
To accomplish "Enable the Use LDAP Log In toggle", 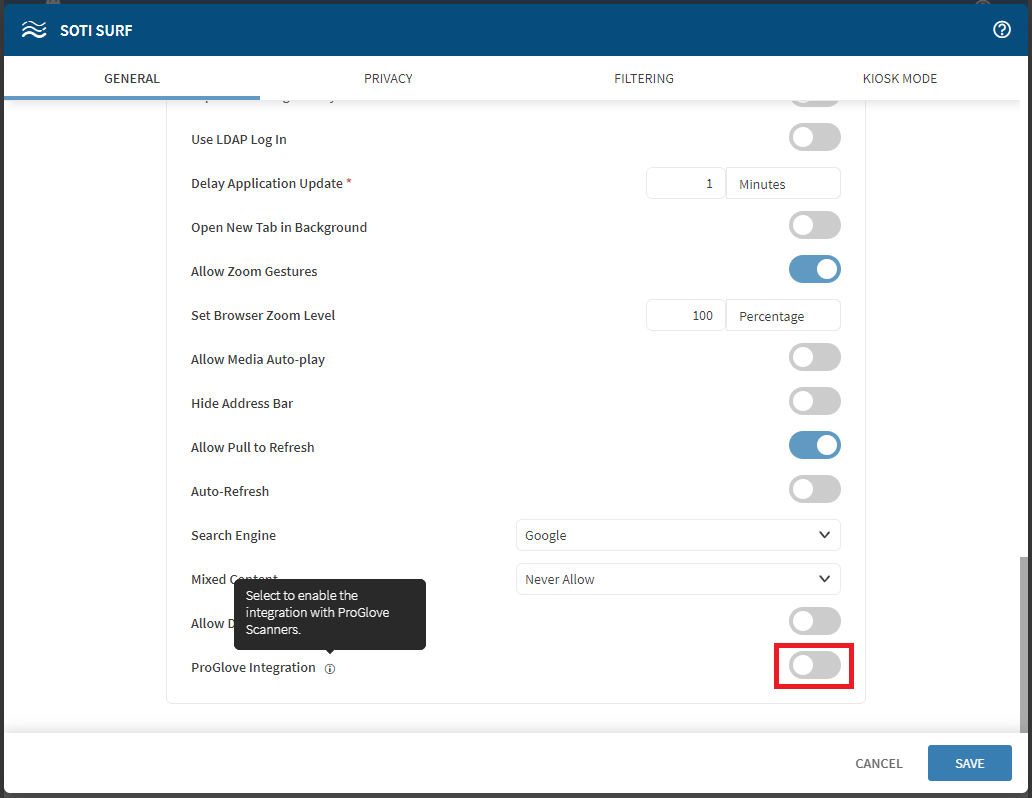I will click(x=814, y=138).
